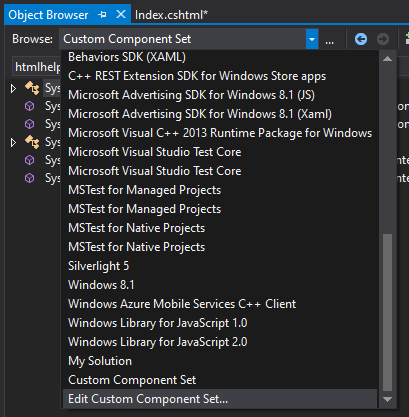The width and height of the screenshot is (409, 417).
Task: Choose Microsoft Advertising SDK for Windows 8.1 (JS)
Action: click(x=220, y=95)
